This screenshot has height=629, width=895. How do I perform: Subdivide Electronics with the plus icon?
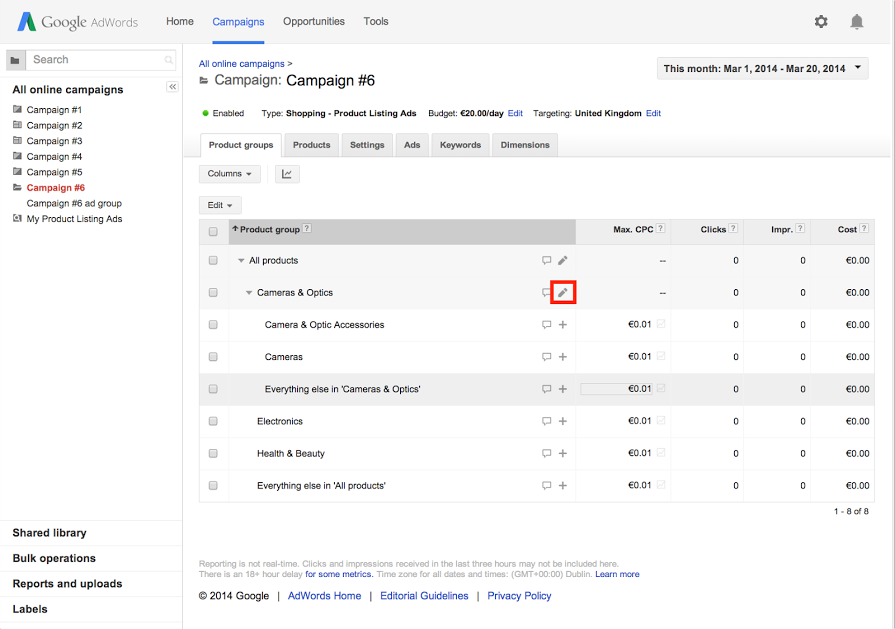point(563,421)
